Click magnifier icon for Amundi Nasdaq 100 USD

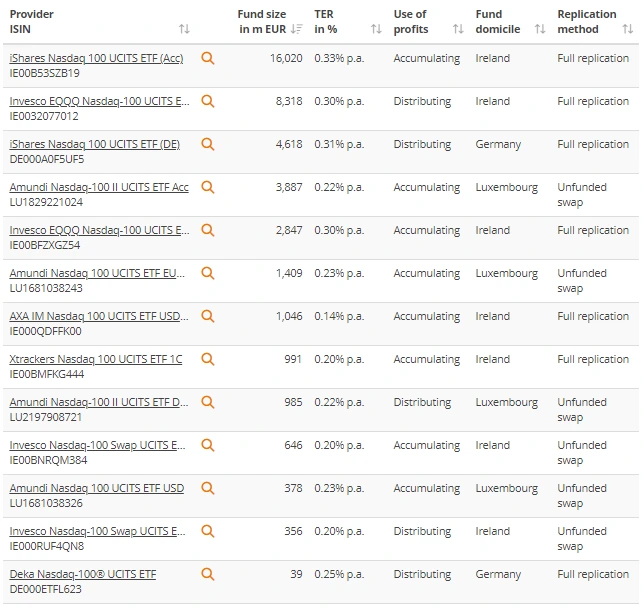pos(207,488)
